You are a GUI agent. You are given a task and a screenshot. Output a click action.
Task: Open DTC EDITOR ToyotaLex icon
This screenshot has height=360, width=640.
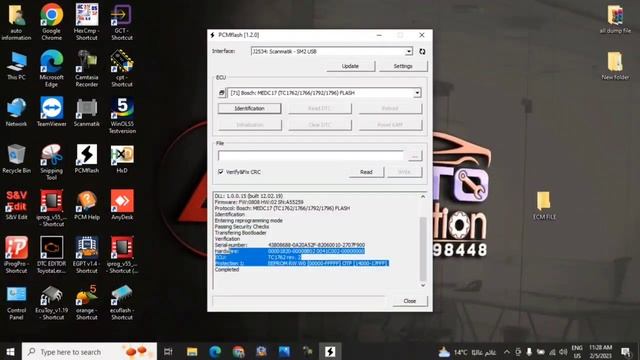point(51,255)
